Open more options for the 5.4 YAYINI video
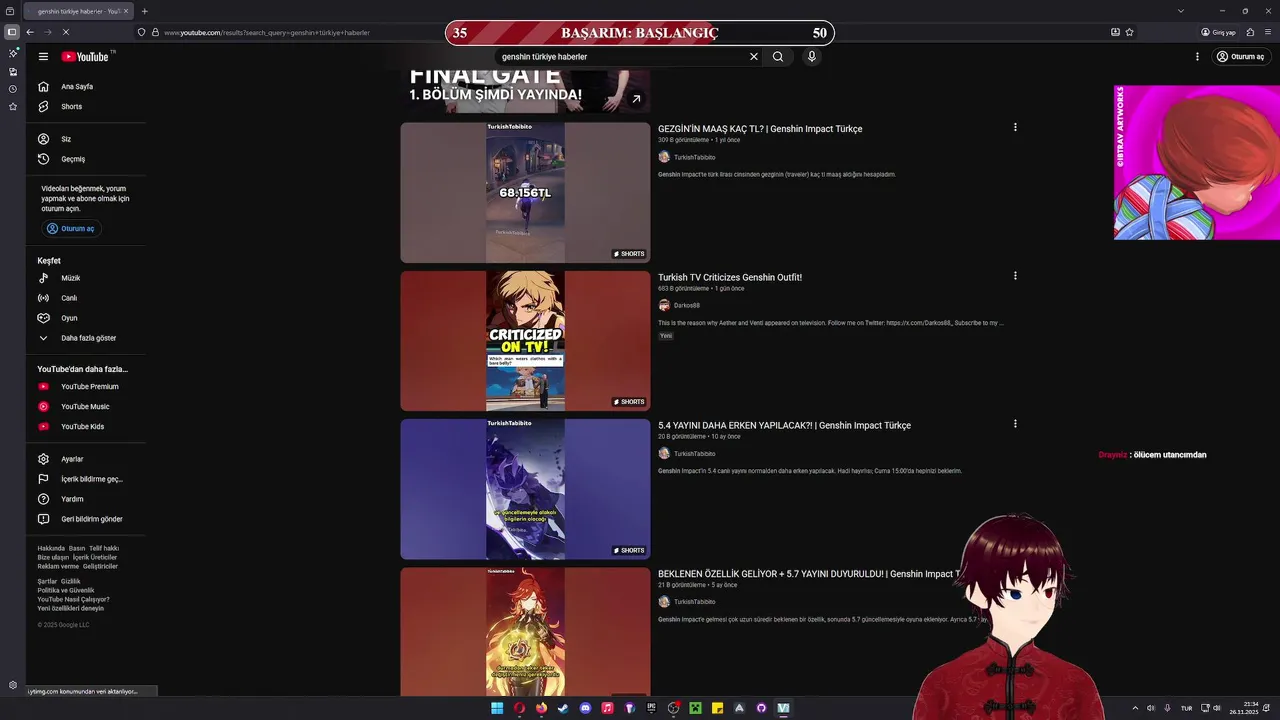 coord(1015,424)
